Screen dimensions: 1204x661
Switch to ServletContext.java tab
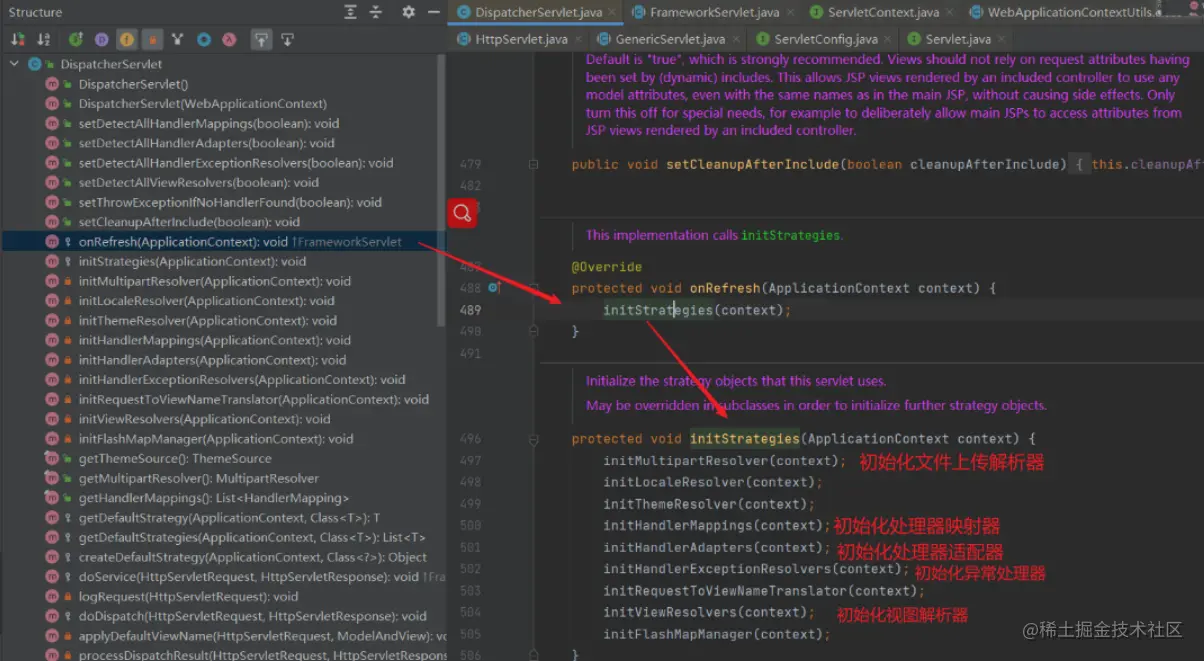tap(883, 12)
